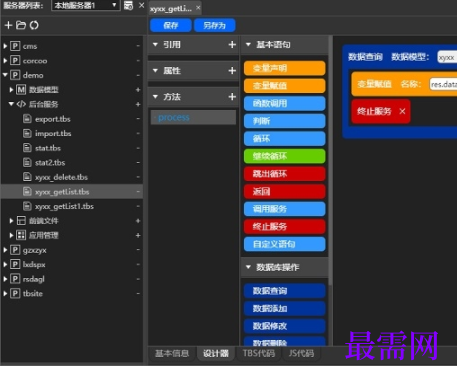Click the refresh icon in left toolbar
The width and height of the screenshot is (457, 377).
[34, 25]
